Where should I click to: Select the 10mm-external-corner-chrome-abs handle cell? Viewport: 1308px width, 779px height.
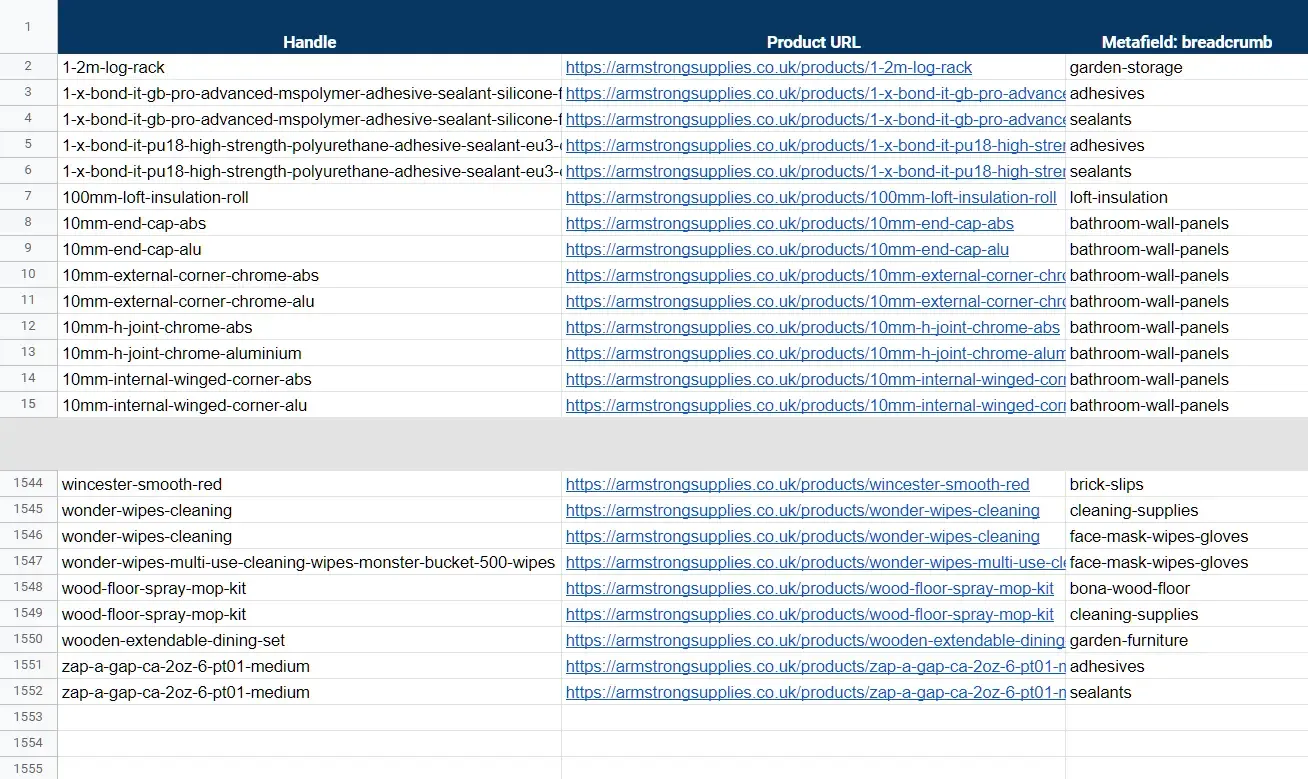tap(309, 275)
